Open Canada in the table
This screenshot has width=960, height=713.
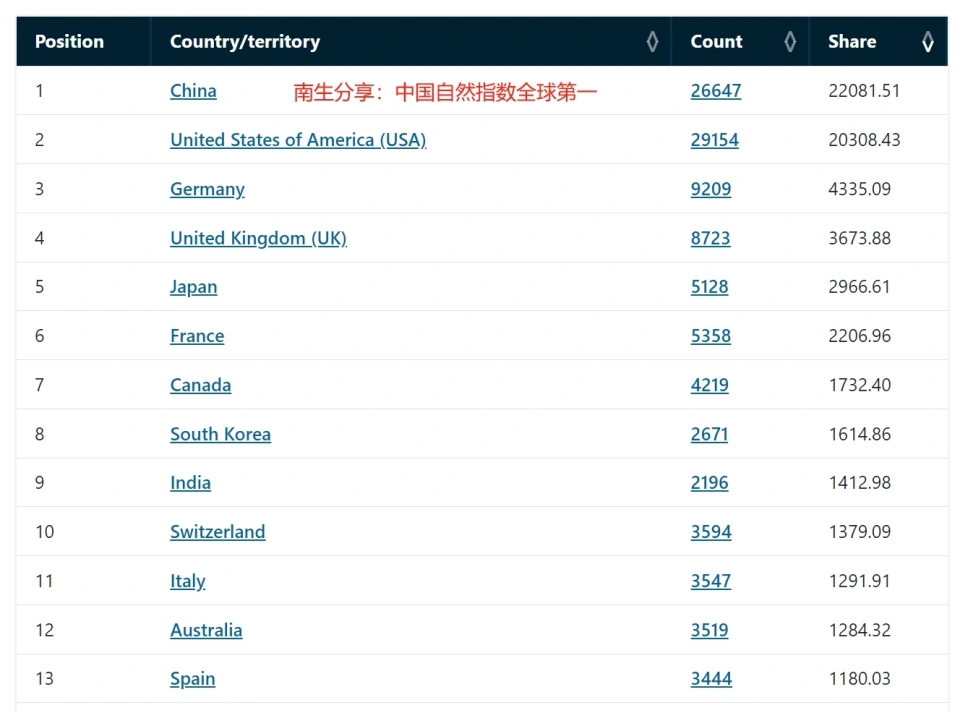(200, 385)
